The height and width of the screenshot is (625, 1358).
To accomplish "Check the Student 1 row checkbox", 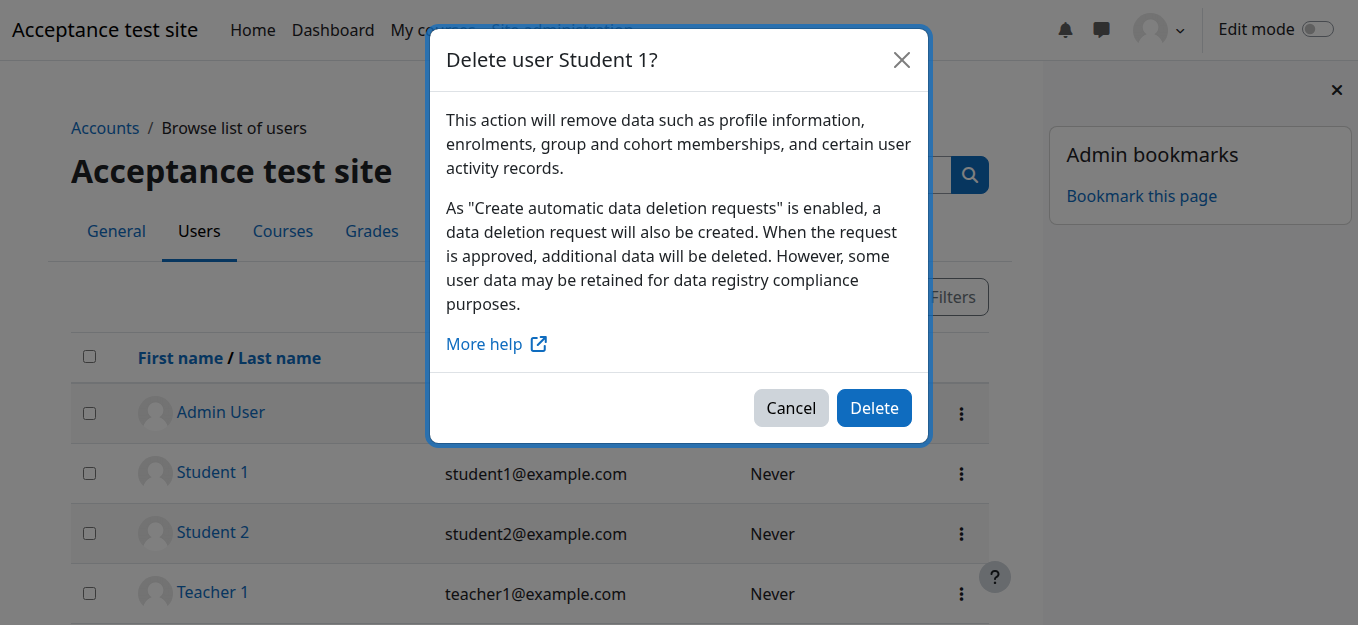I will pos(90,473).
